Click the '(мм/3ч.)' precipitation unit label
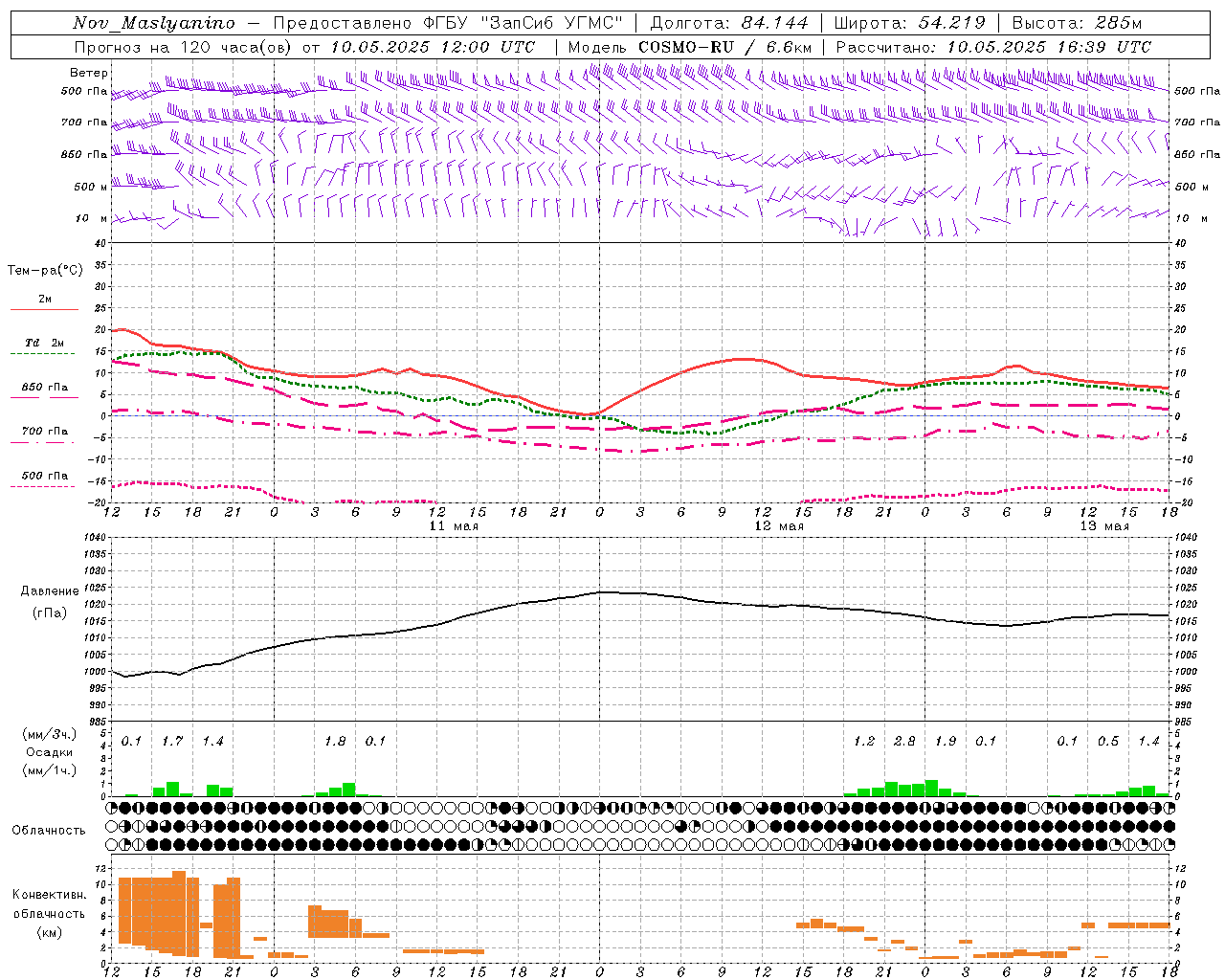The width and height of the screenshot is (1225, 980). [x=50, y=734]
